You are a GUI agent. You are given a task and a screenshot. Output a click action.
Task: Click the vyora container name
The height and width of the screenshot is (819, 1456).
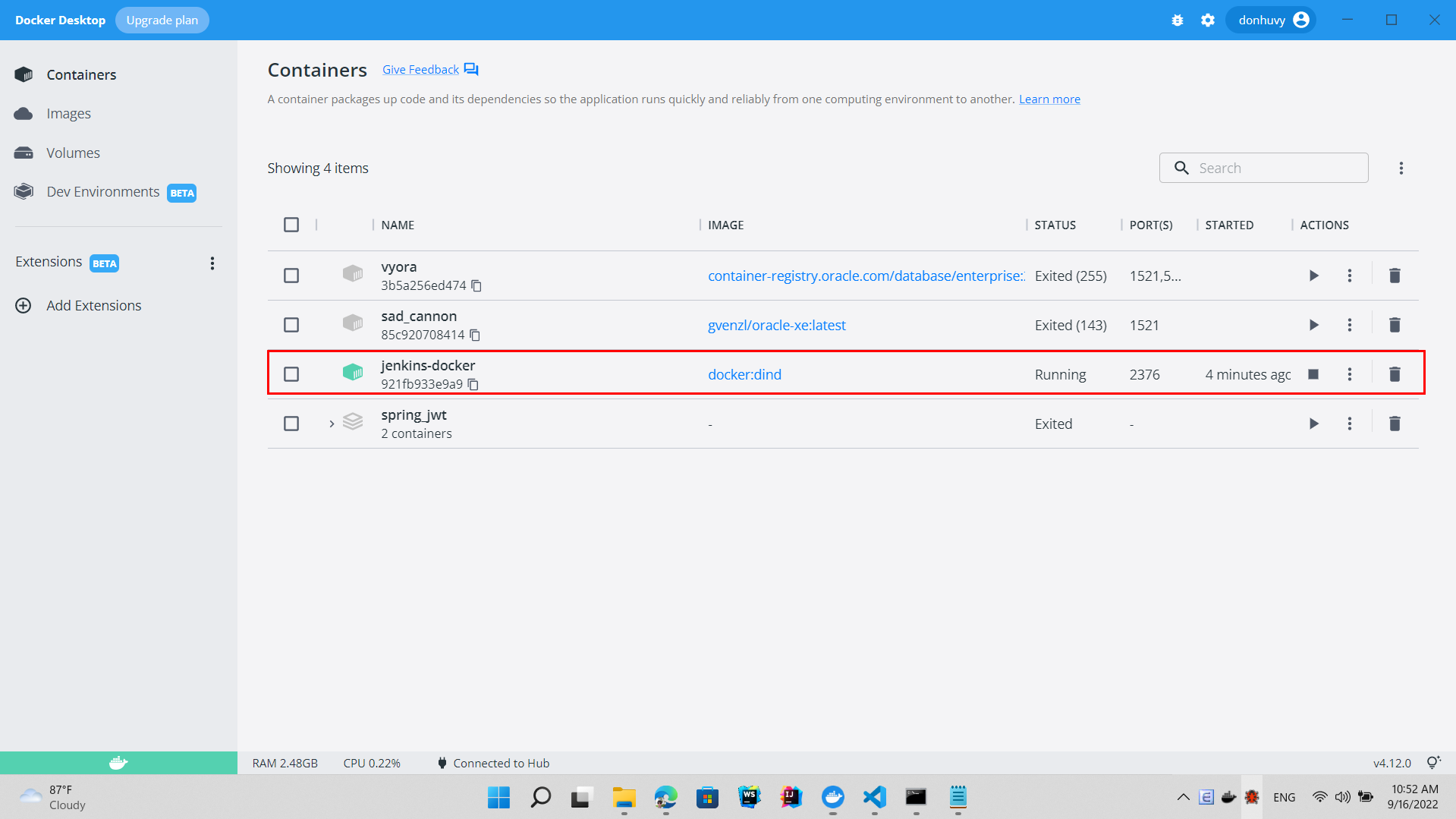398,266
